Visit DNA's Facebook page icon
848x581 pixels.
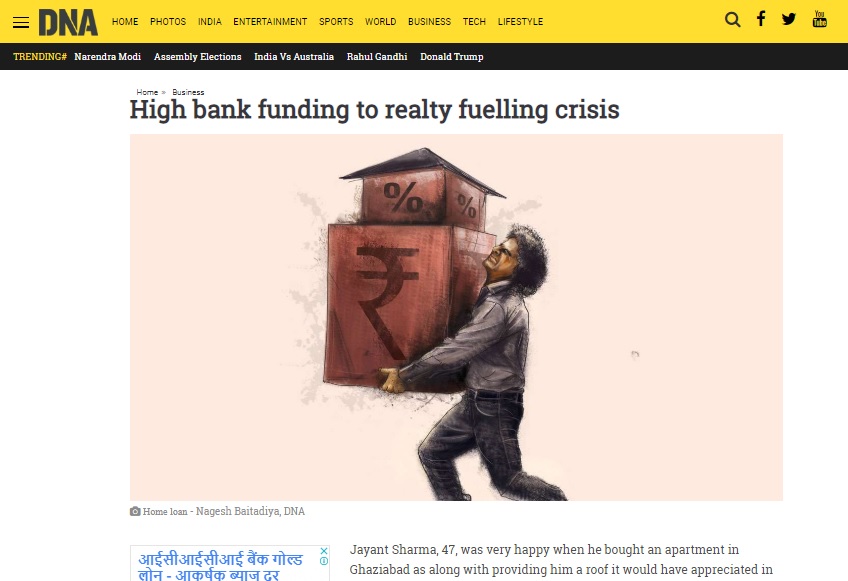click(761, 19)
